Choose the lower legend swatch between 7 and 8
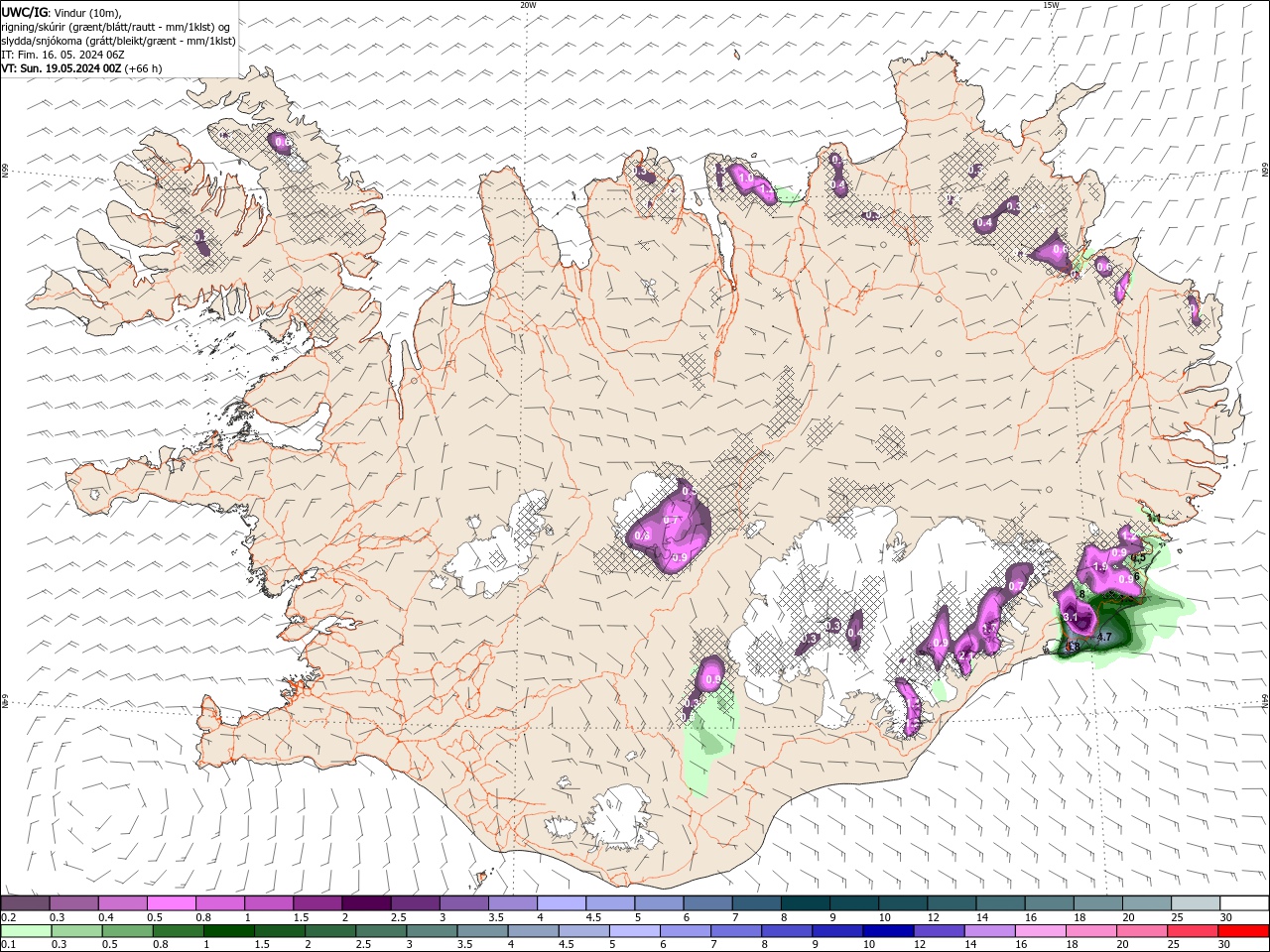This screenshot has width=1270, height=952. pyautogui.click(x=735, y=931)
